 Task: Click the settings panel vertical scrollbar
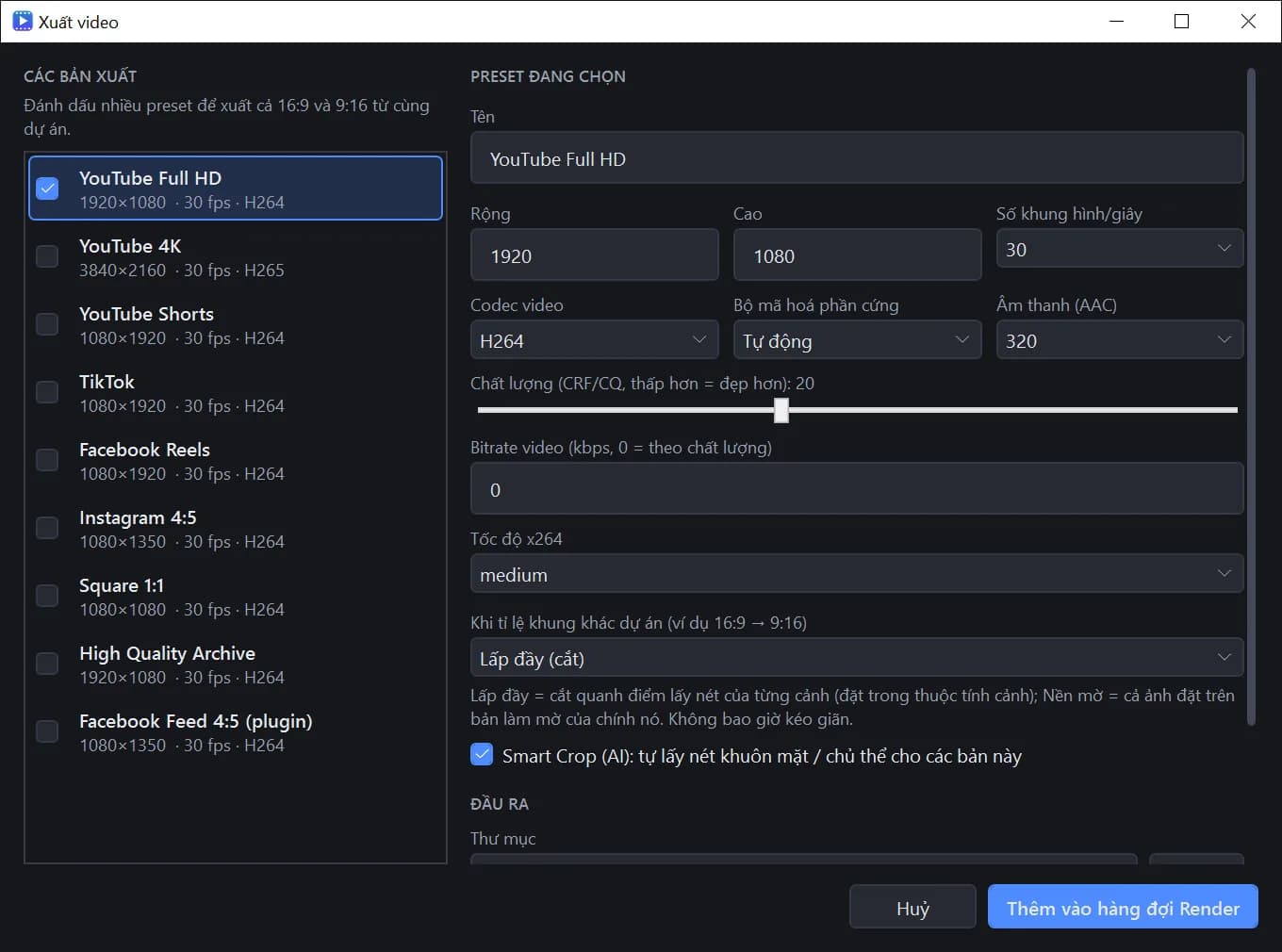pyautogui.click(x=1251, y=396)
